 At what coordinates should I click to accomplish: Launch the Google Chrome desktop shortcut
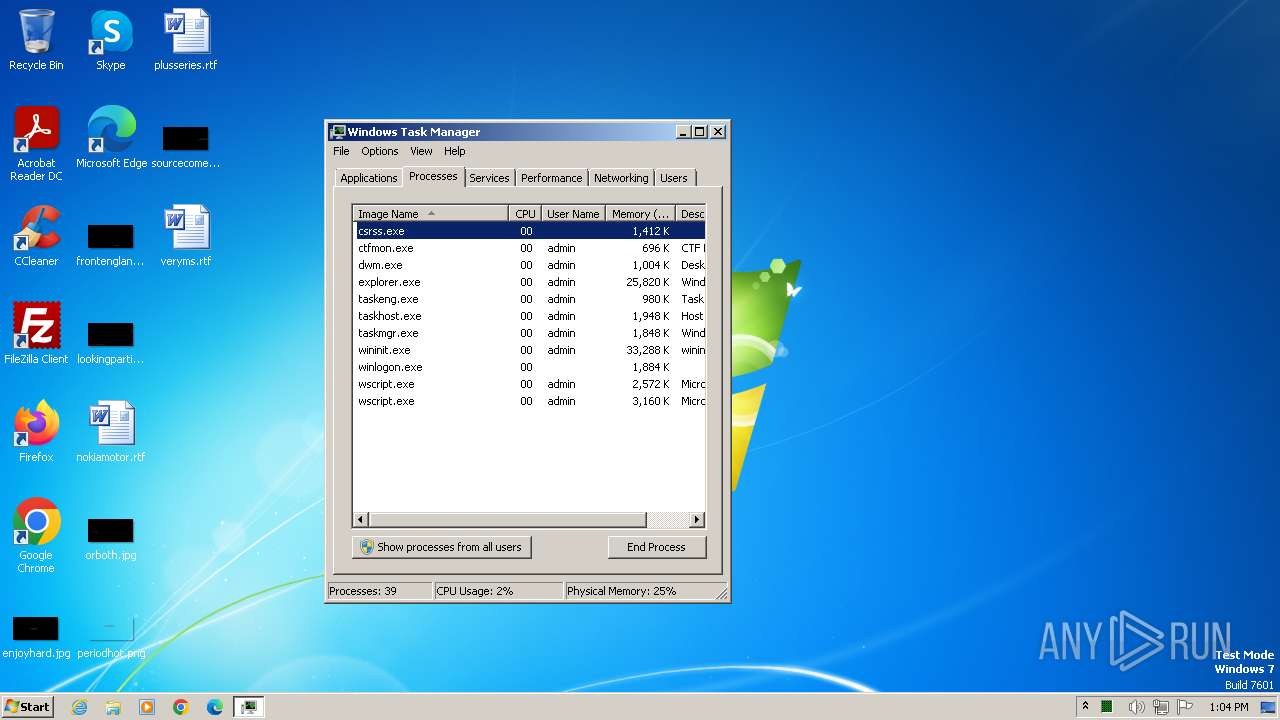pyautogui.click(x=36, y=536)
